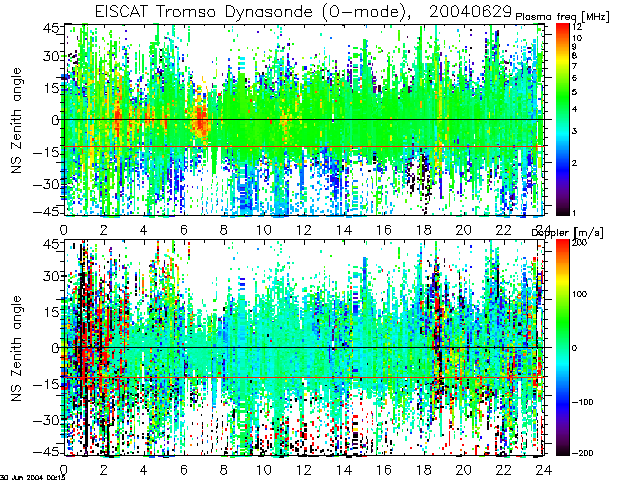Click the 4 tick on plasma frequency scale
This screenshot has width=640, height=480.
pyautogui.click(x=574, y=109)
